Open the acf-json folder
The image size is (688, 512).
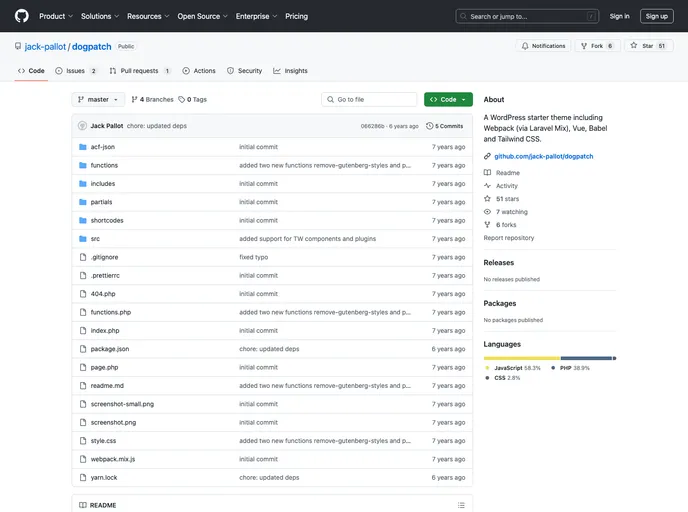(x=102, y=147)
